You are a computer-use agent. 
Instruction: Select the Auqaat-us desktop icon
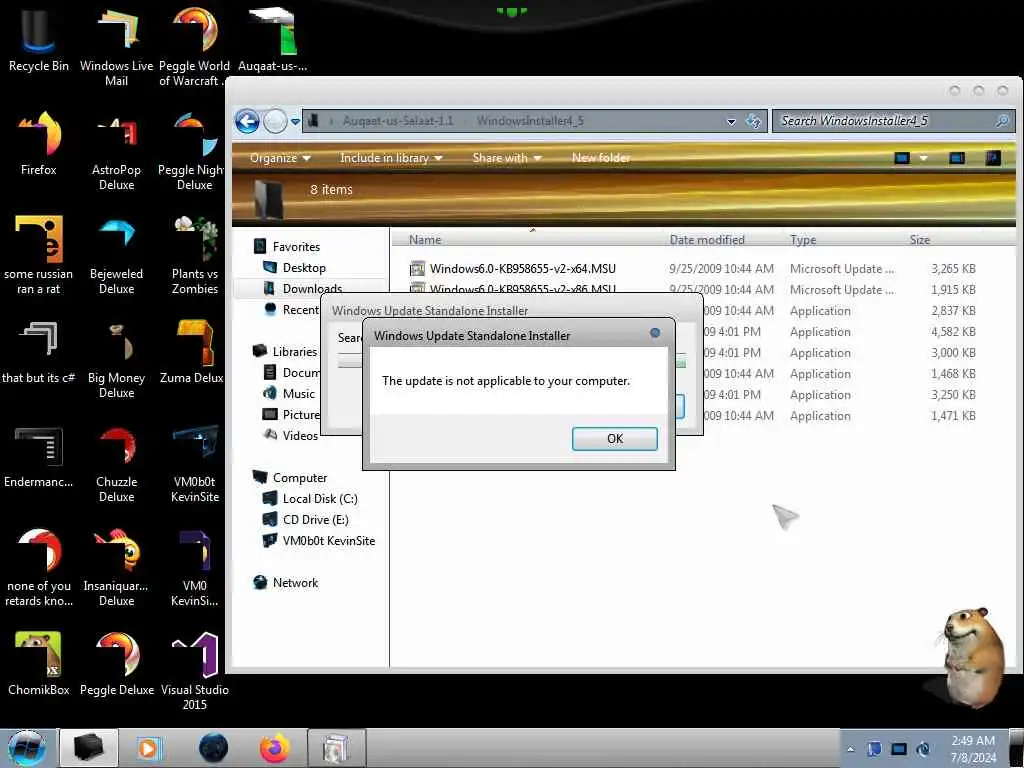(272, 39)
